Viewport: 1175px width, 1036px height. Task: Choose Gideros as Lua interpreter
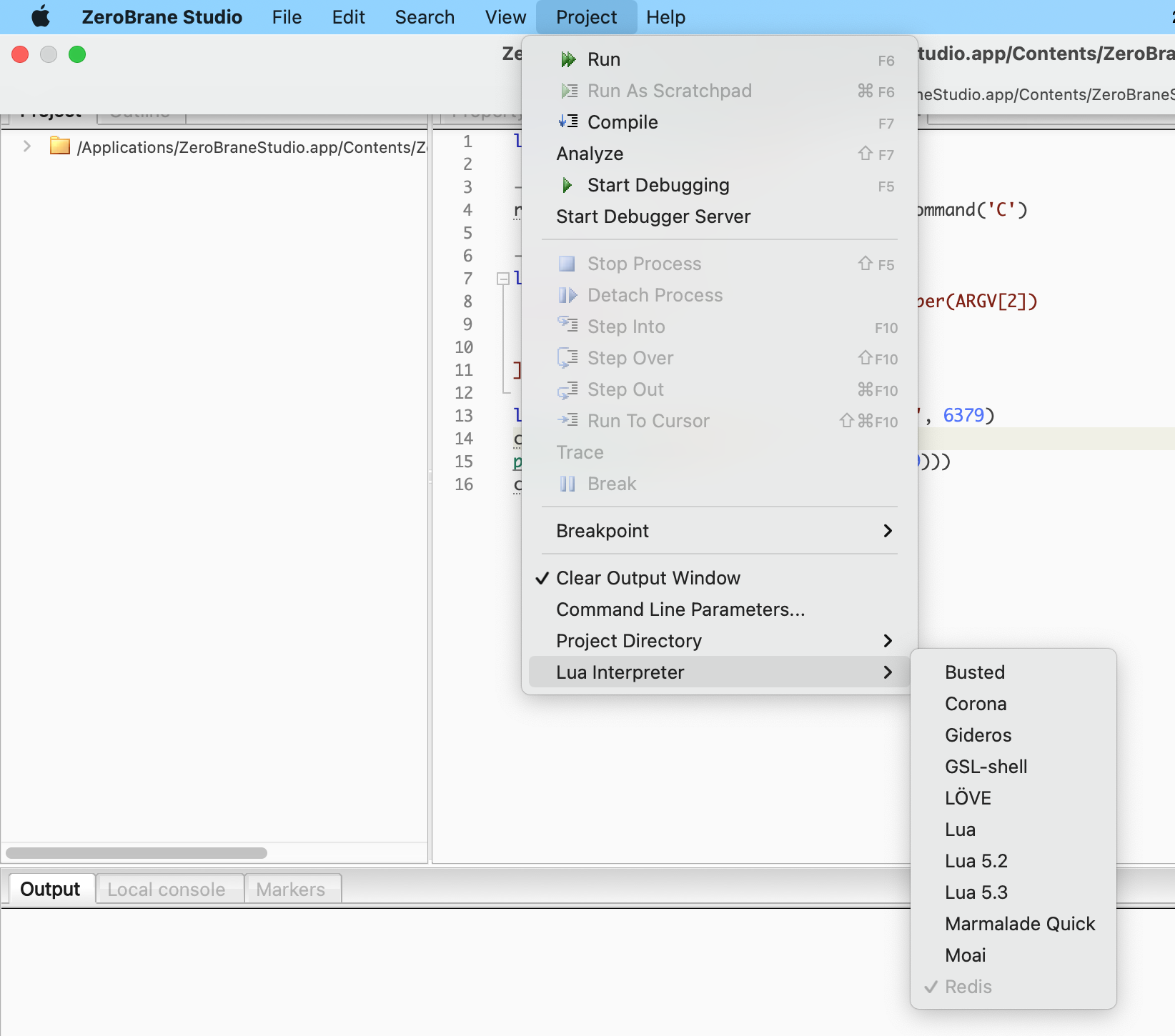pos(1013,735)
